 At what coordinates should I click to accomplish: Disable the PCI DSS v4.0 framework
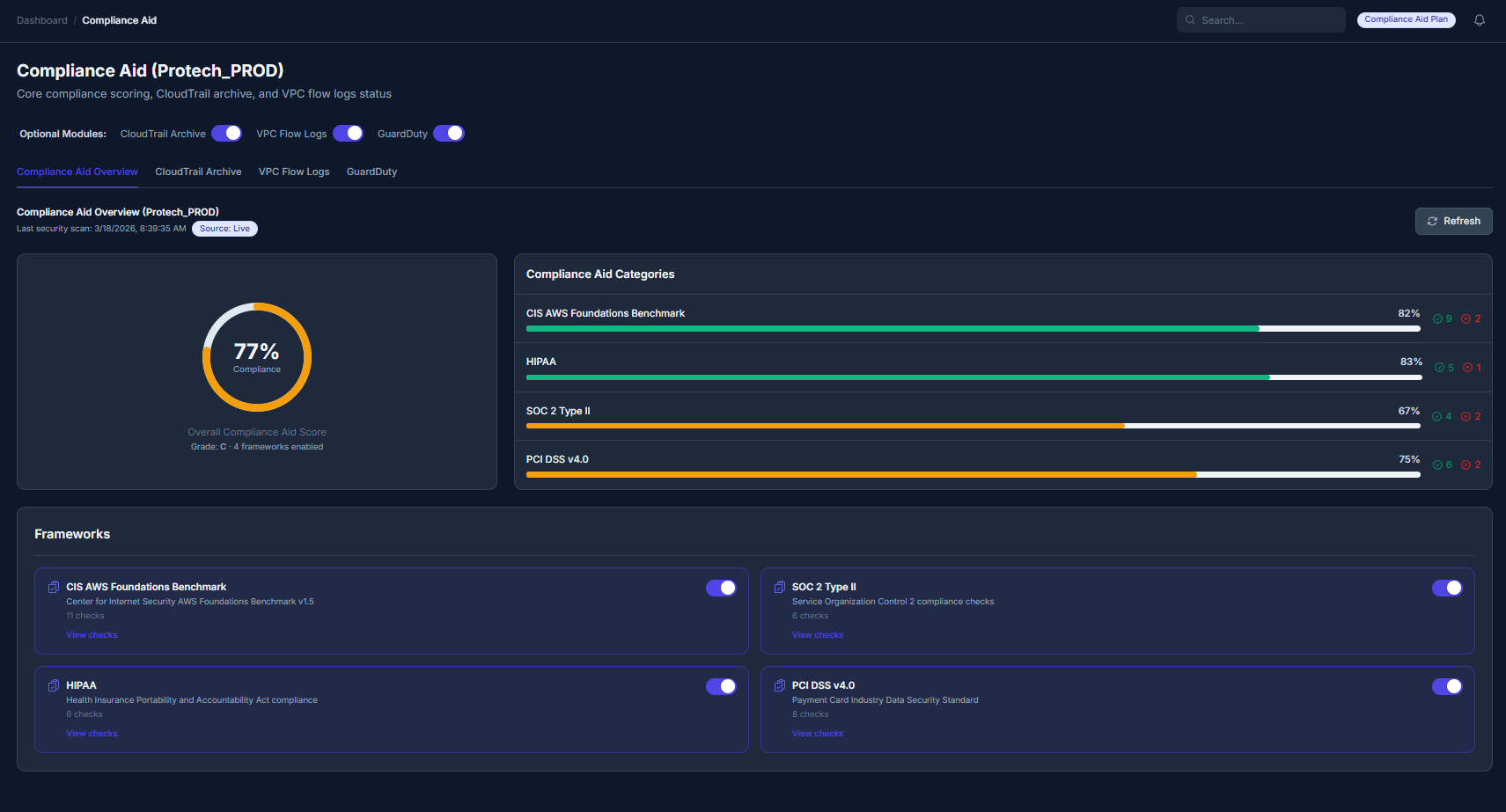click(x=1447, y=686)
